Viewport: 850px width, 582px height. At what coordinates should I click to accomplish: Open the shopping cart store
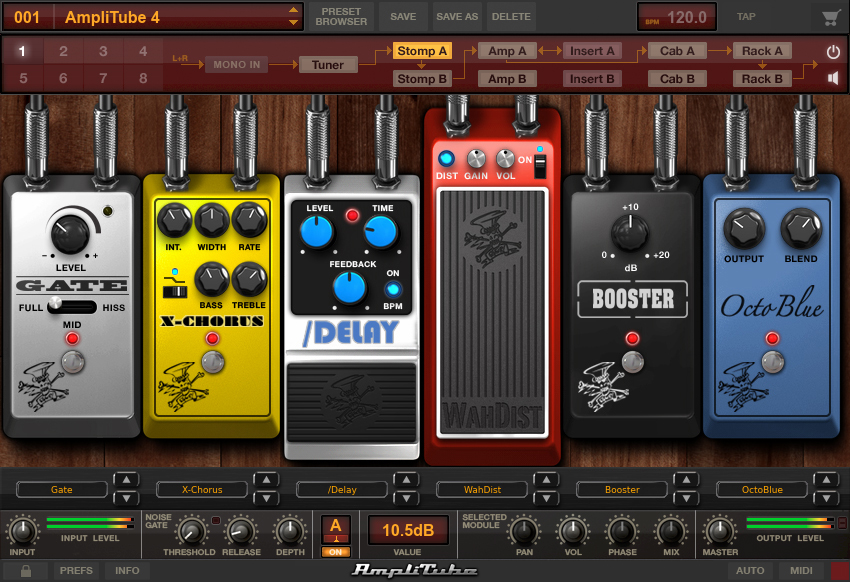pos(829,18)
